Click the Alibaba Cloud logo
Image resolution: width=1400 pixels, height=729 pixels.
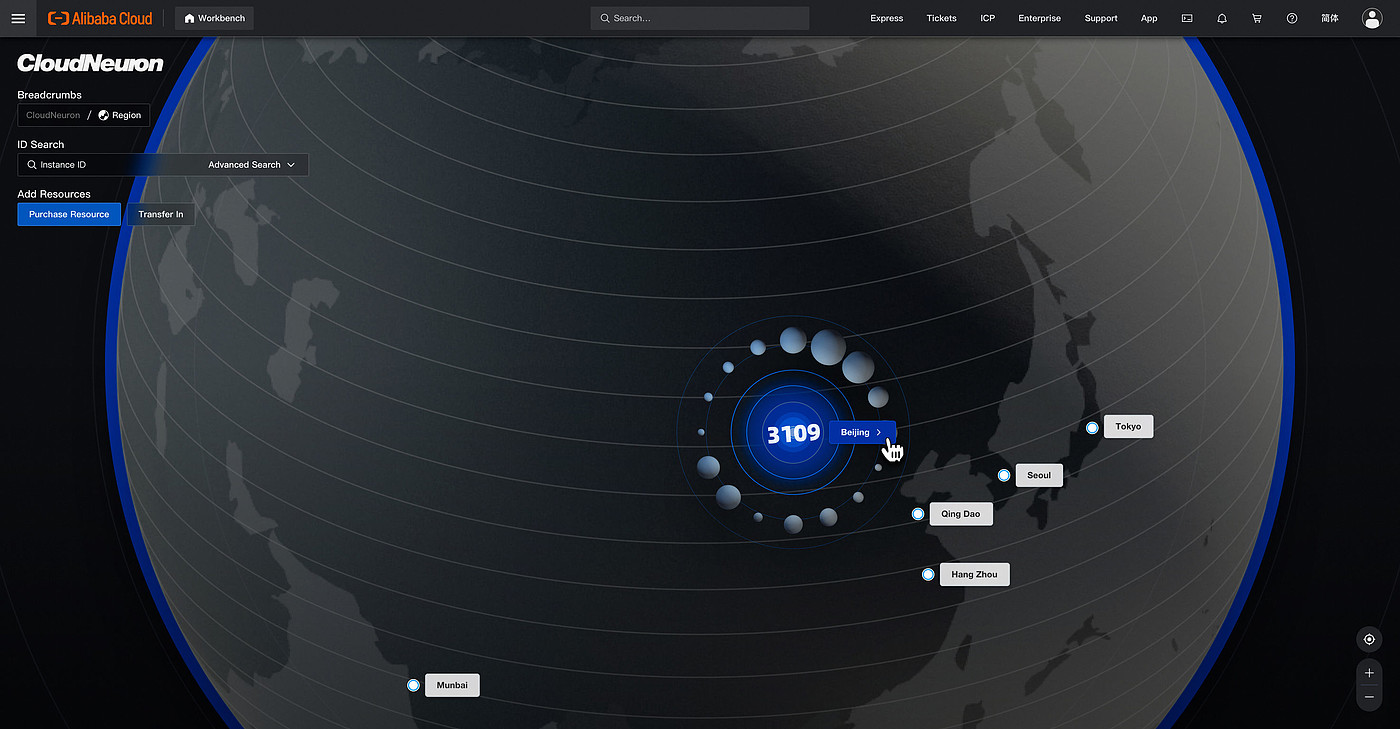pyautogui.click(x=100, y=18)
